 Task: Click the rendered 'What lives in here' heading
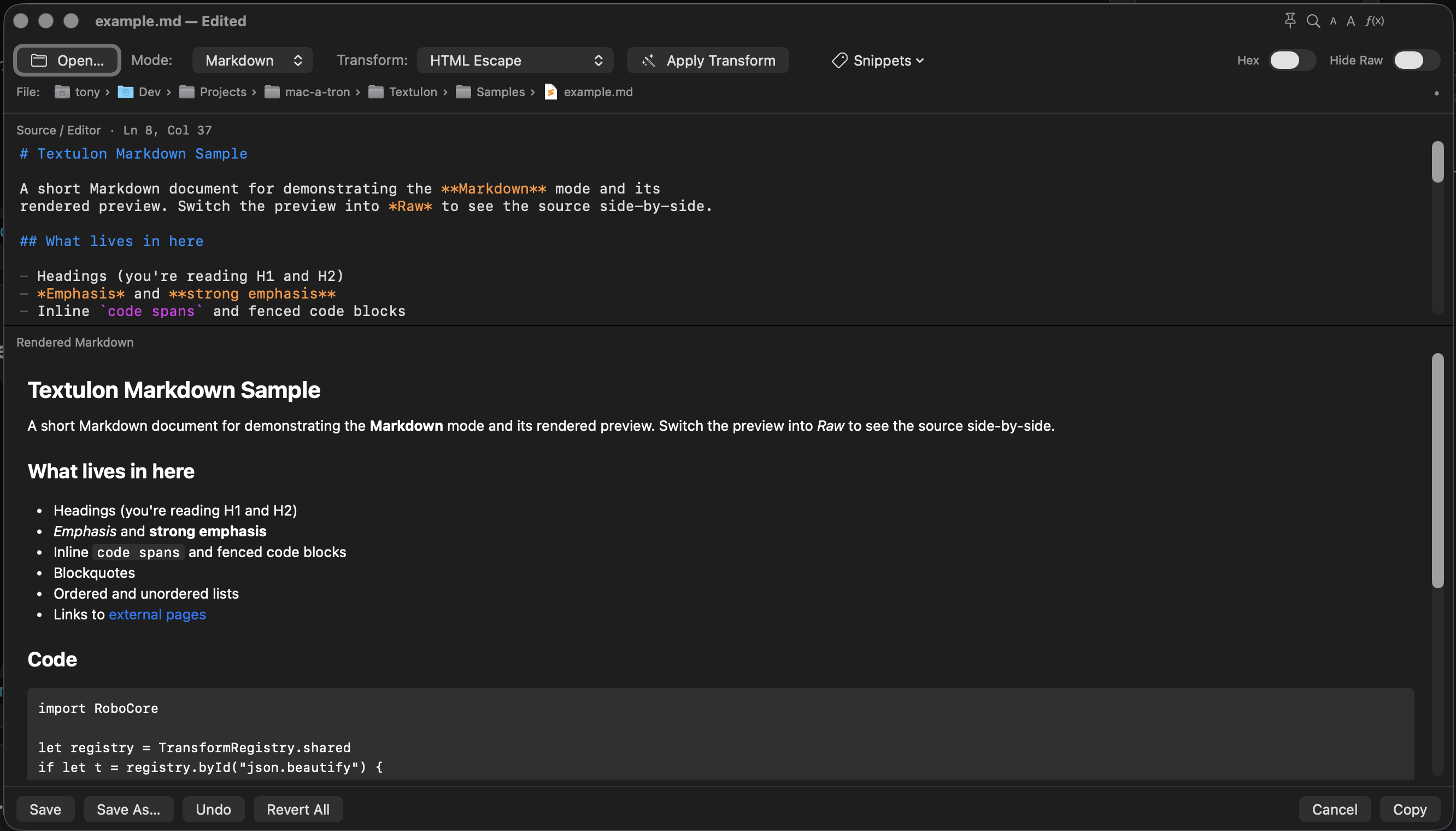111,471
